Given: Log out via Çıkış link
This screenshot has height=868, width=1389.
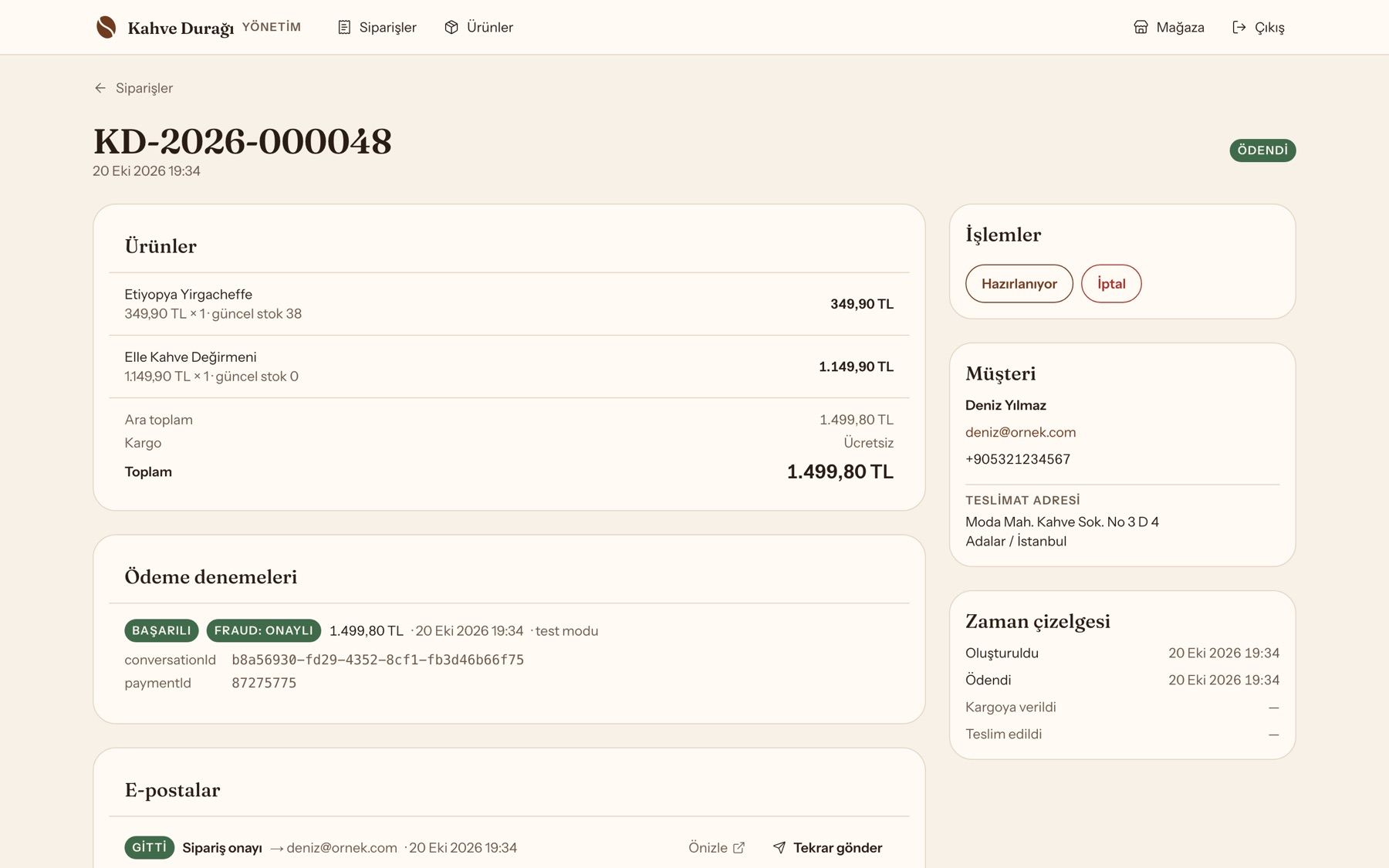Looking at the screenshot, I should point(1259,27).
